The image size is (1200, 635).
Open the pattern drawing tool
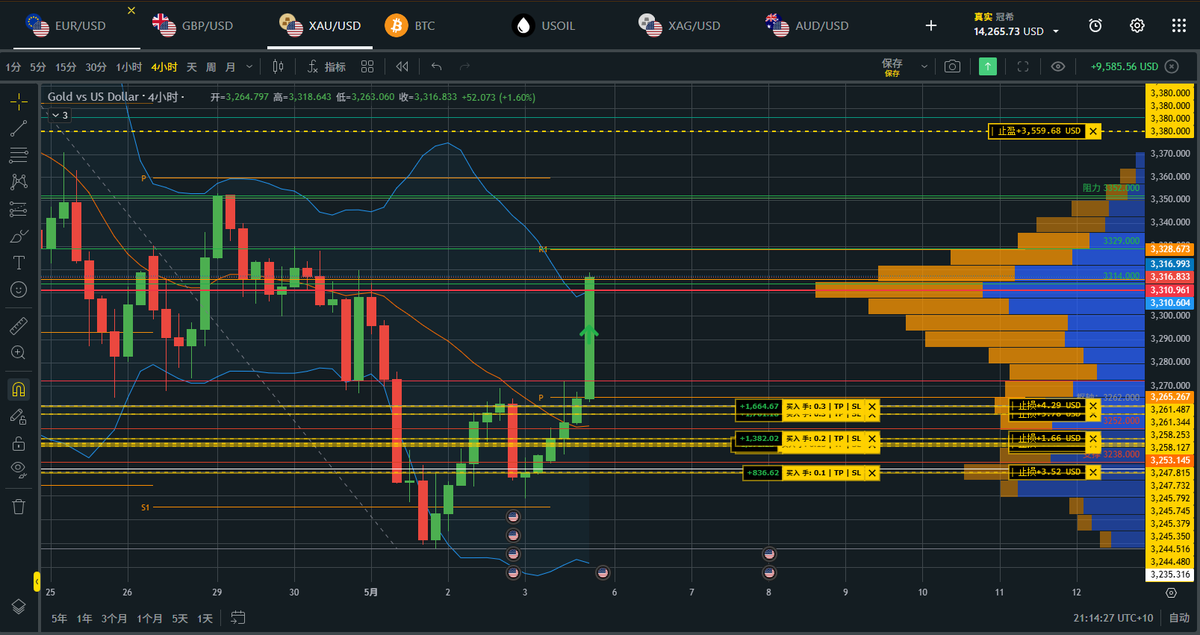[18, 182]
